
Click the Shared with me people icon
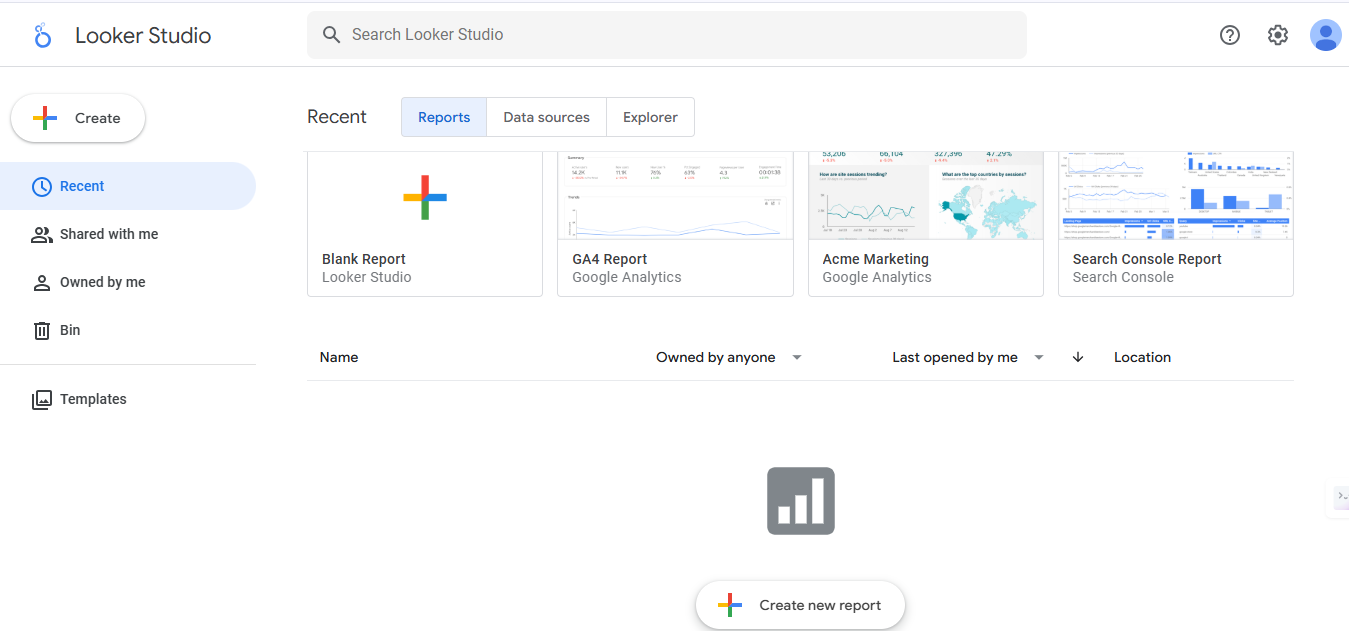click(x=42, y=234)
